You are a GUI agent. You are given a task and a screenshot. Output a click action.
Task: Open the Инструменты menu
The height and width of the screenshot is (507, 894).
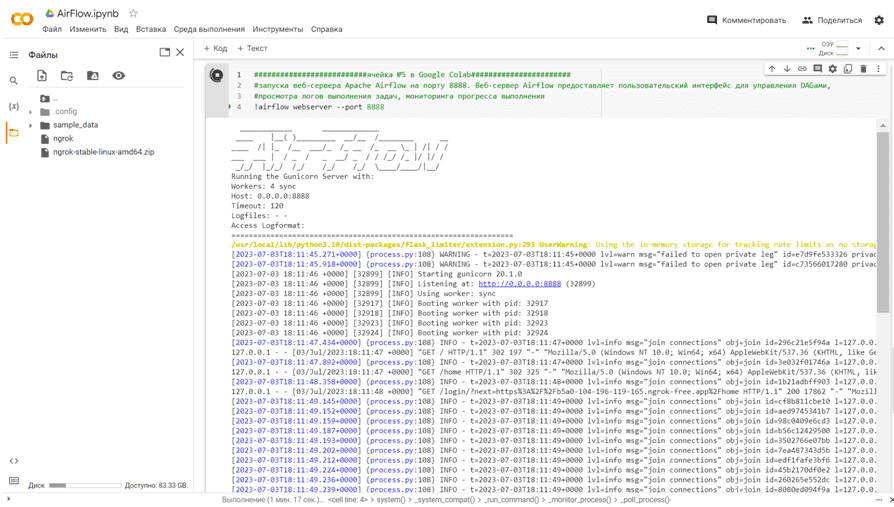click(x=278, y=29)
